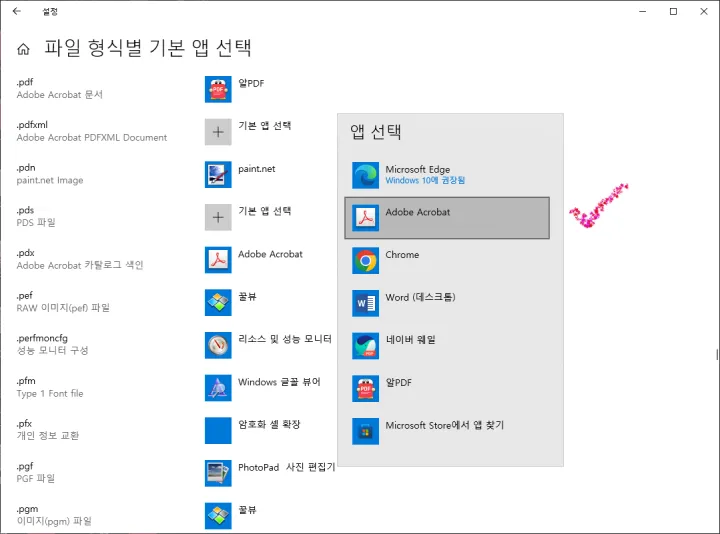Click 암호화 셸 확장 label
The height and width of the screenshot is (534, 720).
pos(269,425)
